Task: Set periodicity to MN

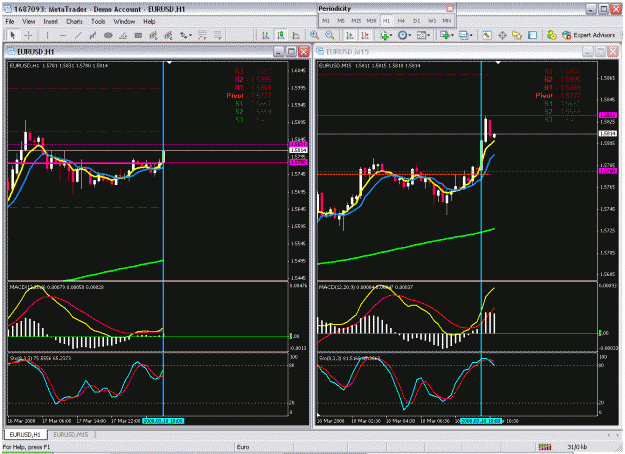Action: point(447,20)
